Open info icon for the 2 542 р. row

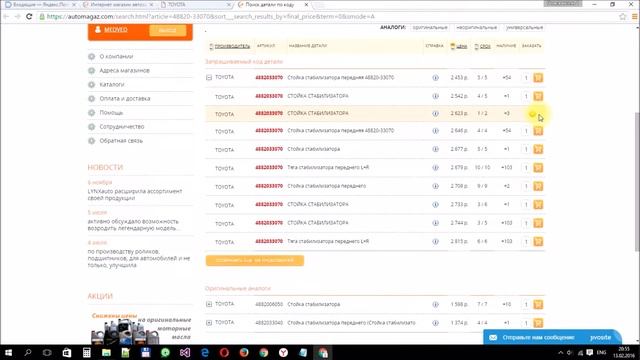point(436,96)
